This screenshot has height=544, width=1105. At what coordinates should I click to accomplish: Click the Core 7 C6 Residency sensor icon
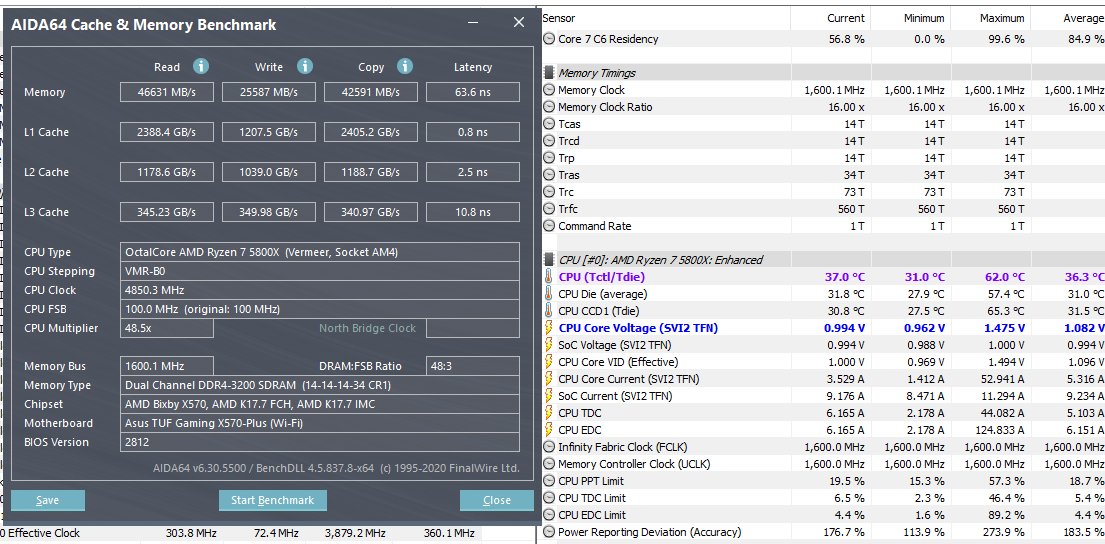(x=549, y=39)
